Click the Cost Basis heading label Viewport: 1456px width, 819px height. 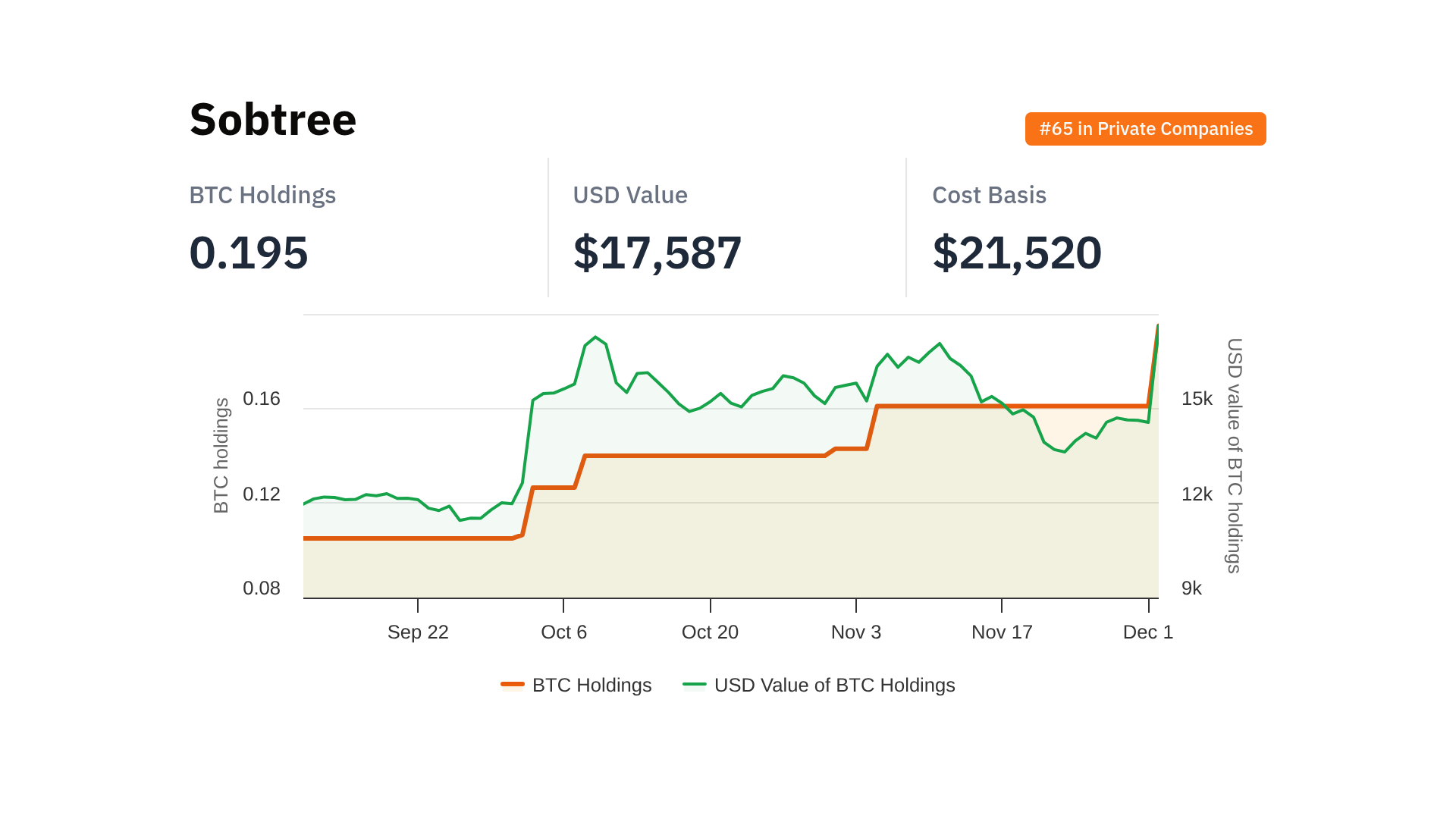coord(989,195)
